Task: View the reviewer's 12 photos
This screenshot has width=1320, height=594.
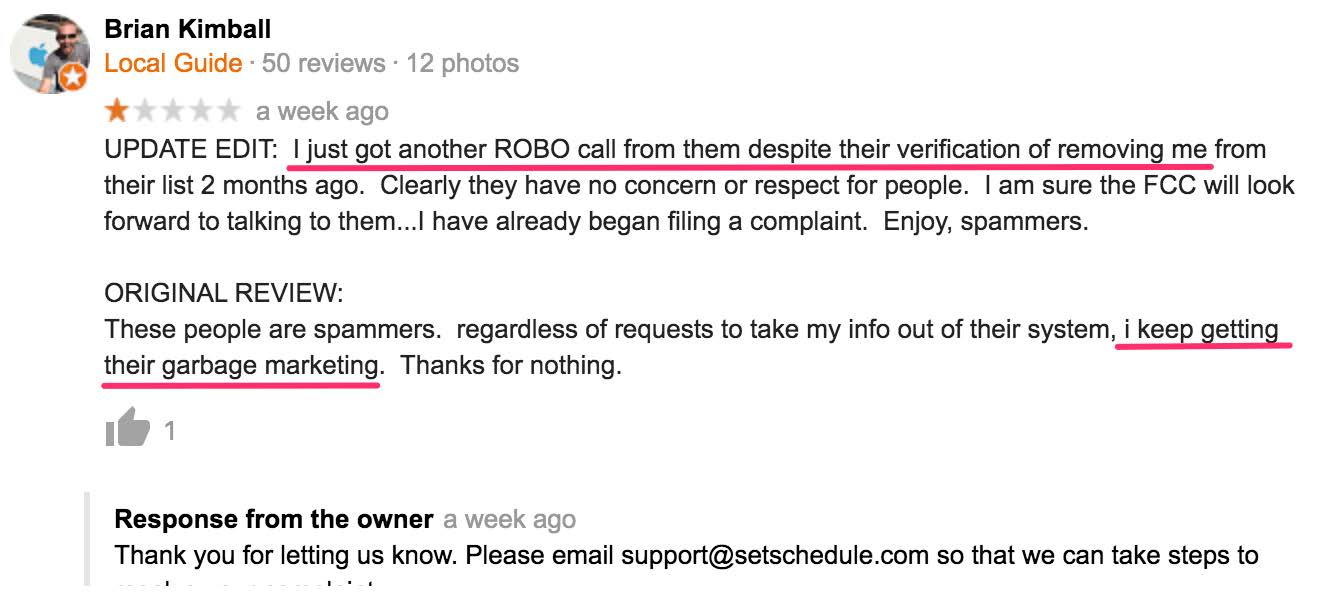Action: pos(462,64)
